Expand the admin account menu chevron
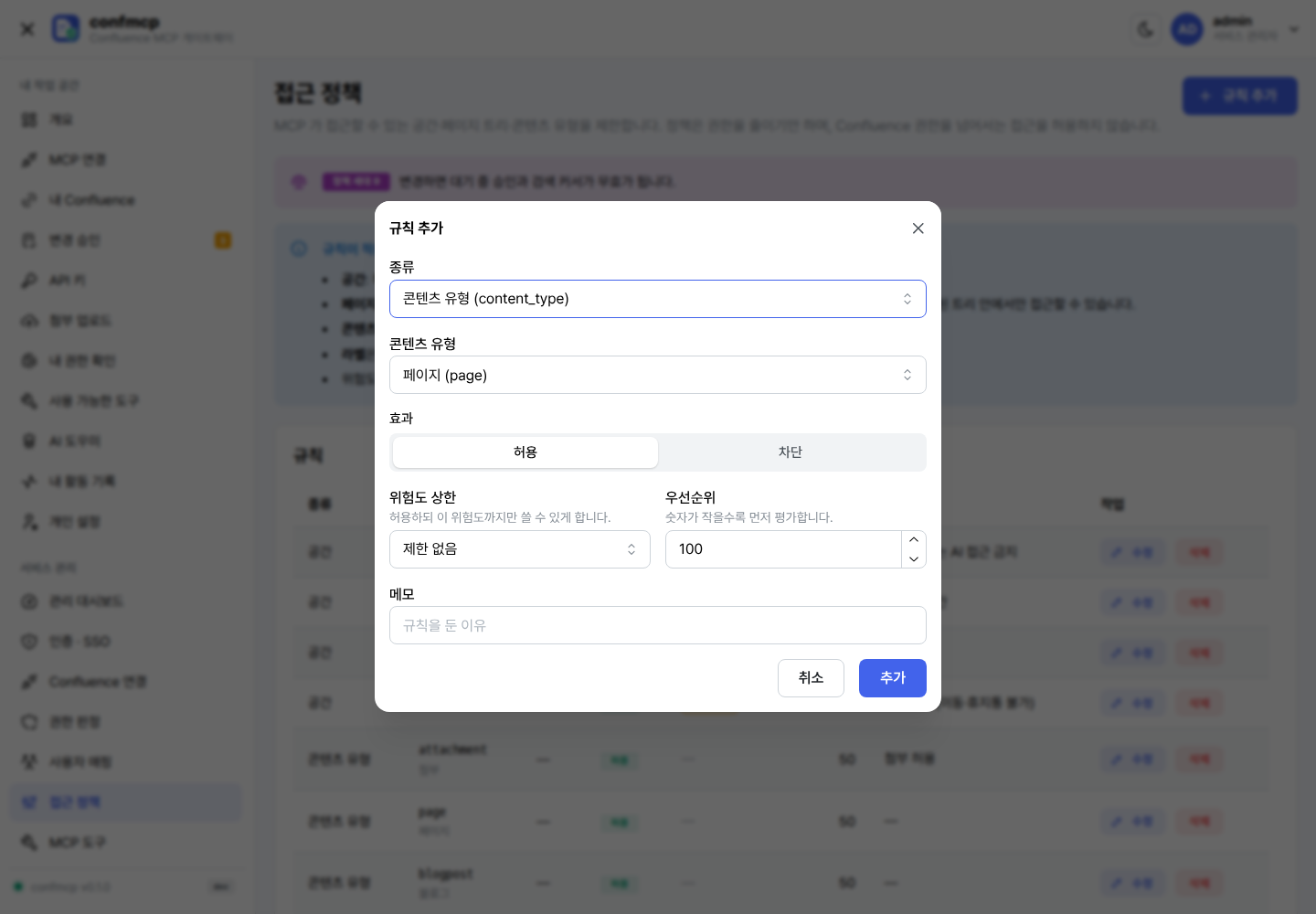 click(x=1293, y=29)
